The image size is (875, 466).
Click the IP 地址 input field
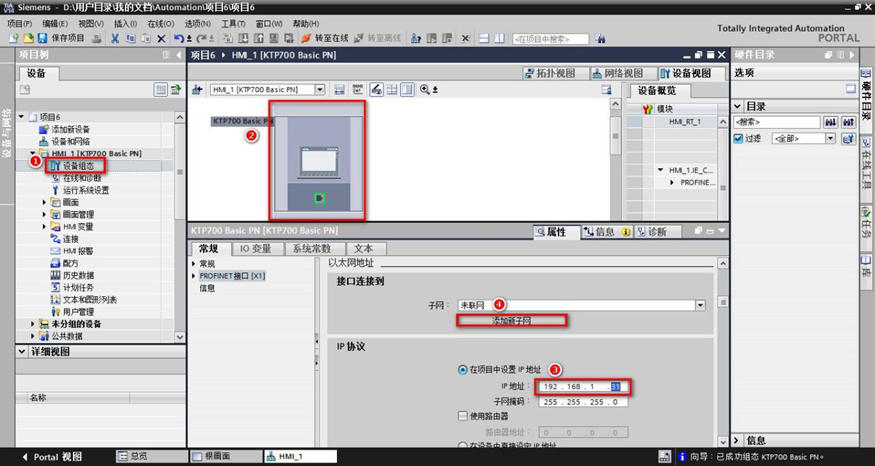click(x=583, y=387)
